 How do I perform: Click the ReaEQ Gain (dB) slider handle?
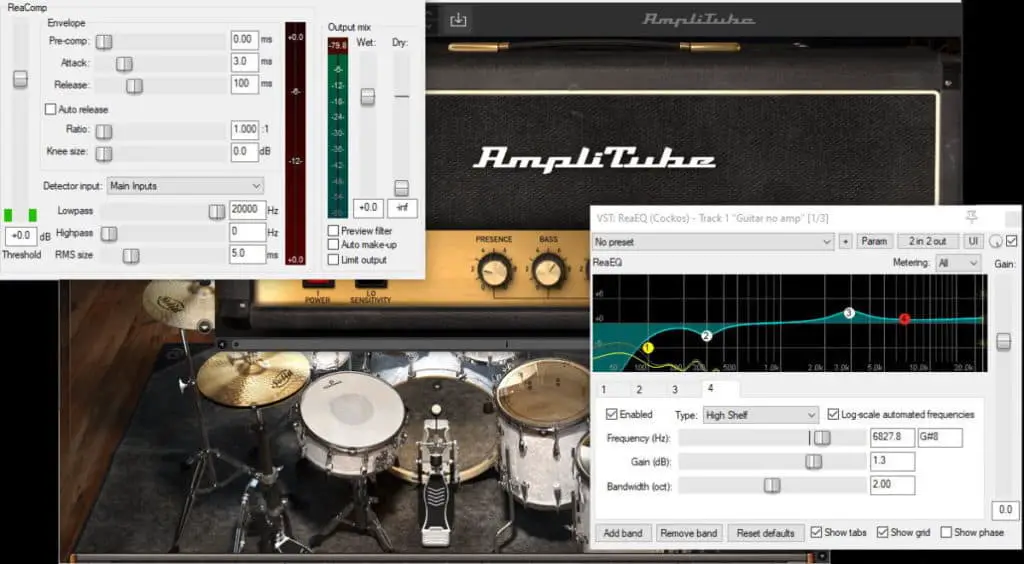(x=814, y=462)
